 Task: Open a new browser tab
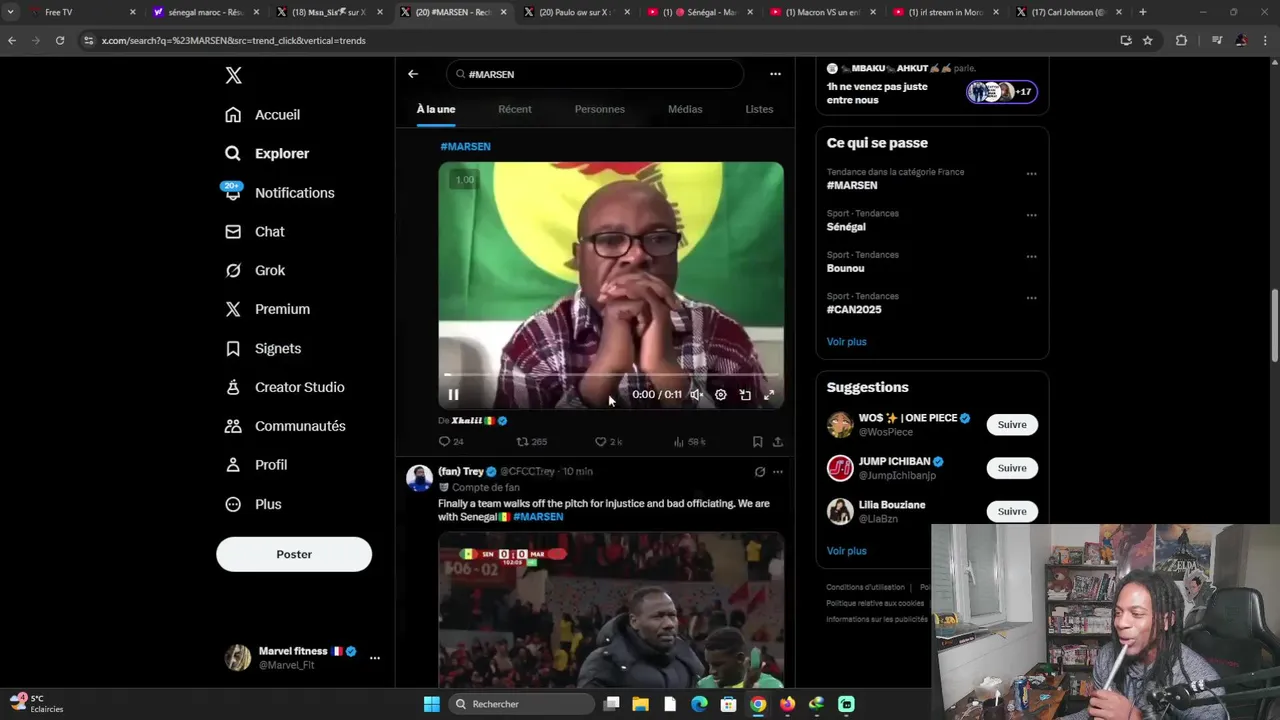[x=1143, y=12]
